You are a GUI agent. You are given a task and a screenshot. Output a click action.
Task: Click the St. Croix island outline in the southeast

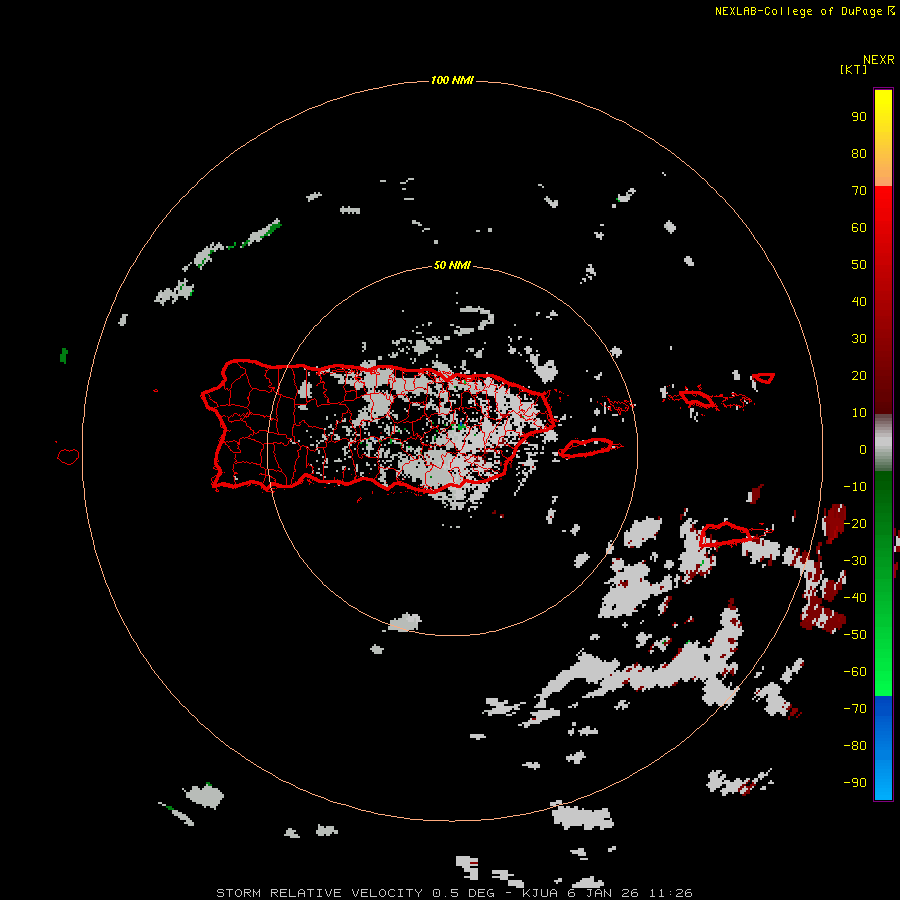[x=726, y=534]
